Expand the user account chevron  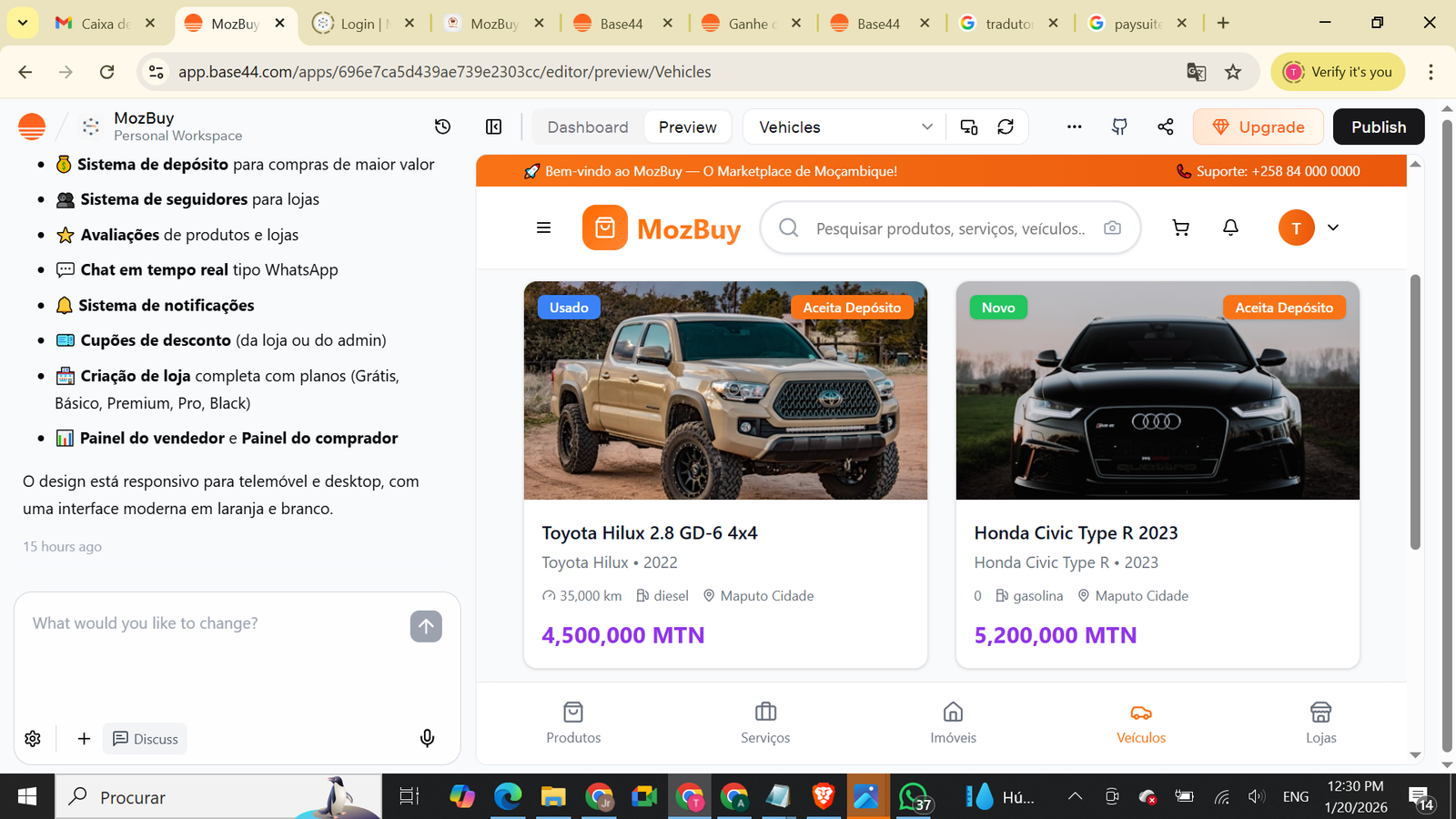click(1333, 227)
